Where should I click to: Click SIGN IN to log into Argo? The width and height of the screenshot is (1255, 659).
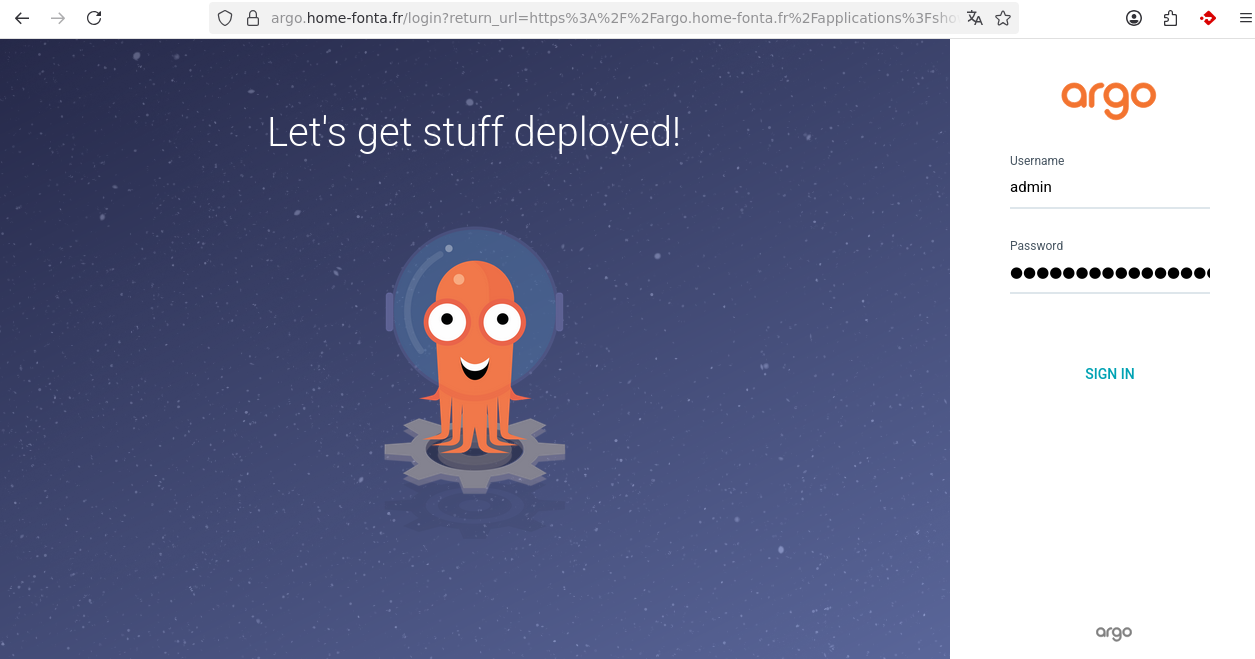pos(1109,373)
